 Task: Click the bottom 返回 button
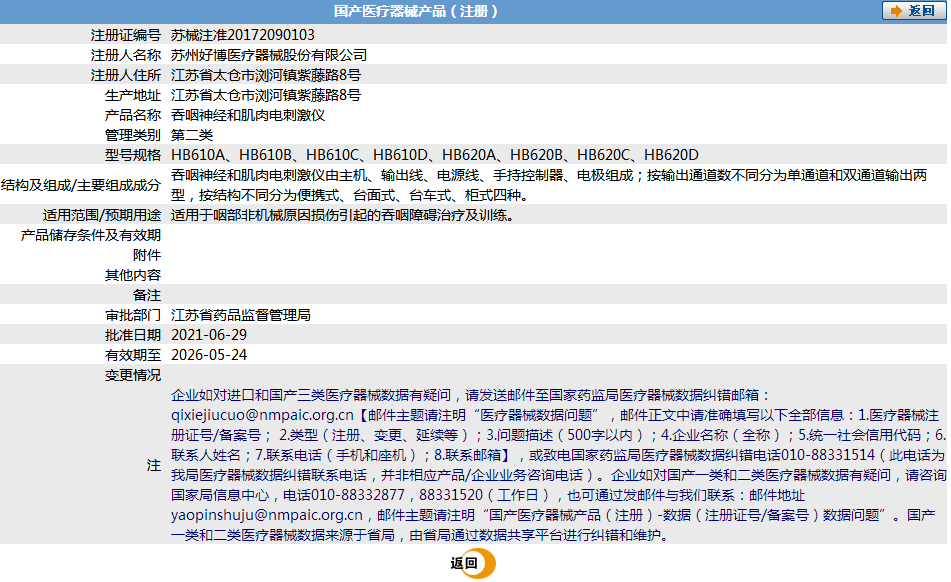(473, 563)
